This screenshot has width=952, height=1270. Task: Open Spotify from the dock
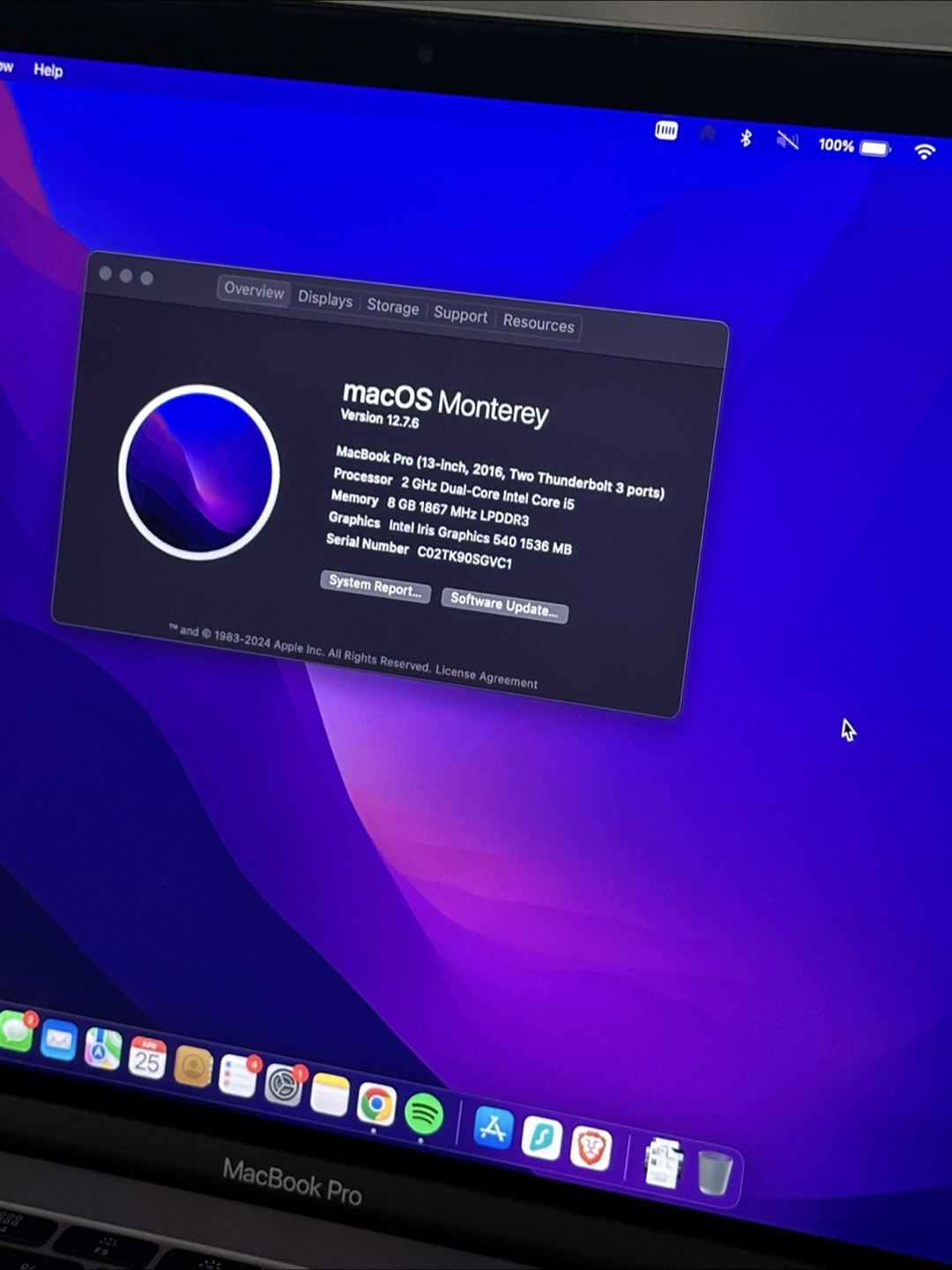(x=424, y=1114)
